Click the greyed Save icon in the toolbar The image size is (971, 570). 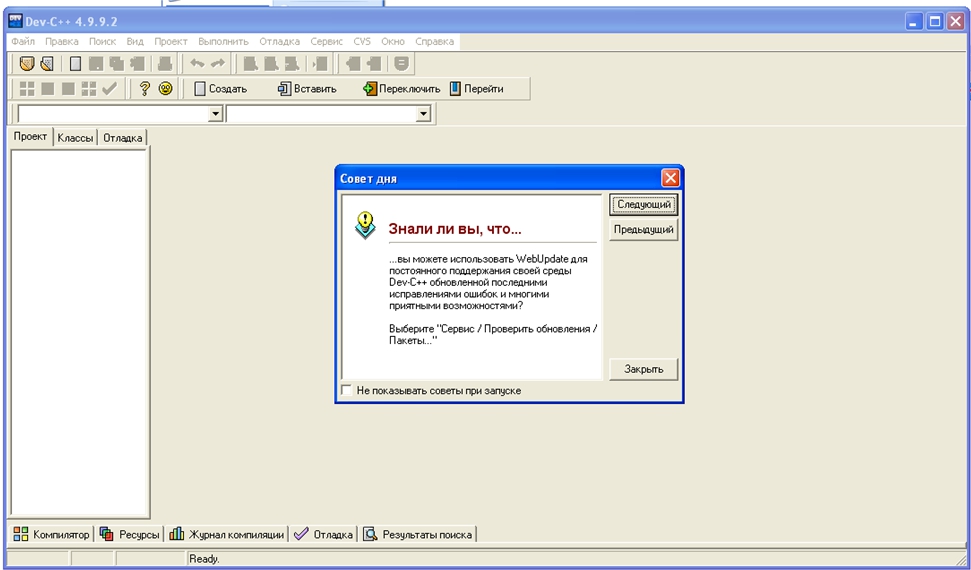coord(95,63)
